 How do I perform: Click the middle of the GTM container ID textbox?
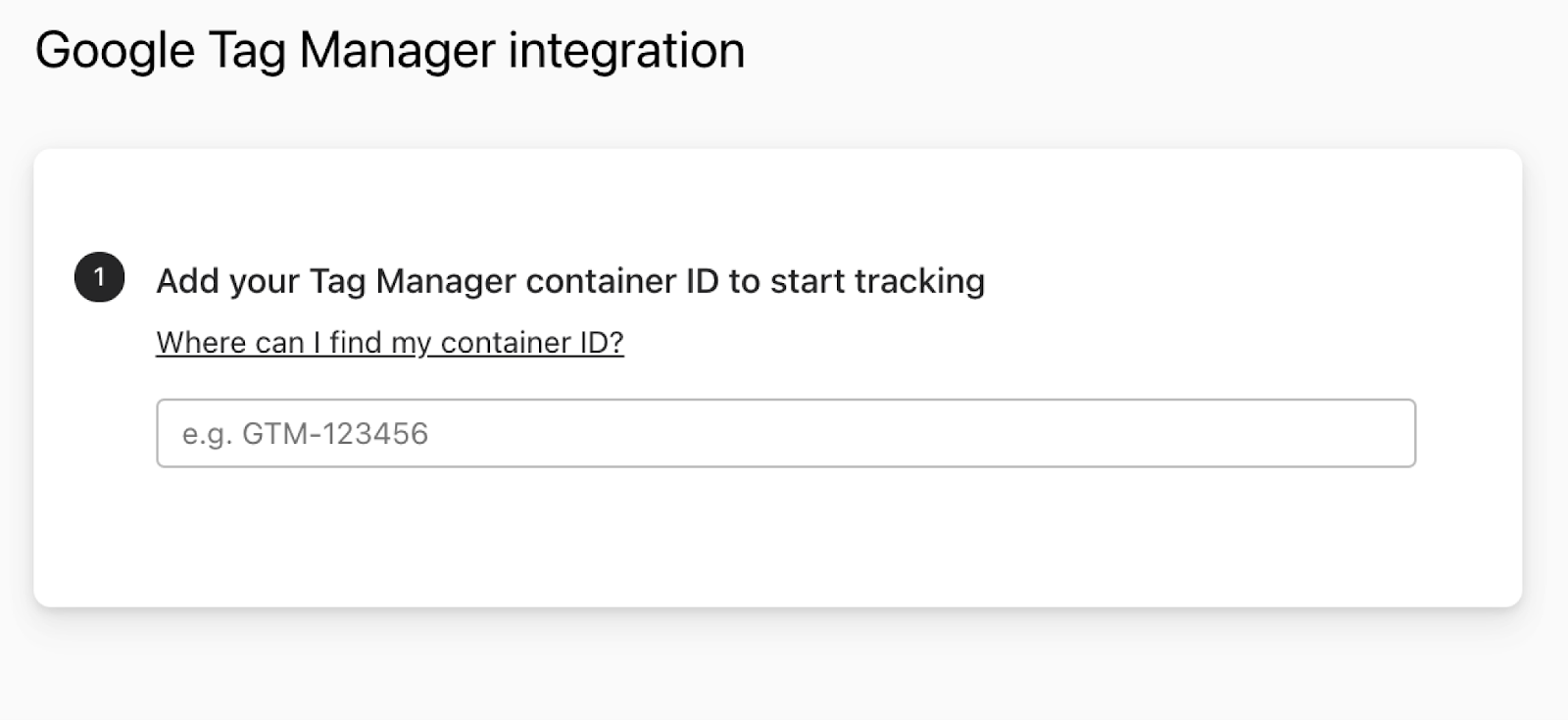pyautogui.click(x=784, y=433)
